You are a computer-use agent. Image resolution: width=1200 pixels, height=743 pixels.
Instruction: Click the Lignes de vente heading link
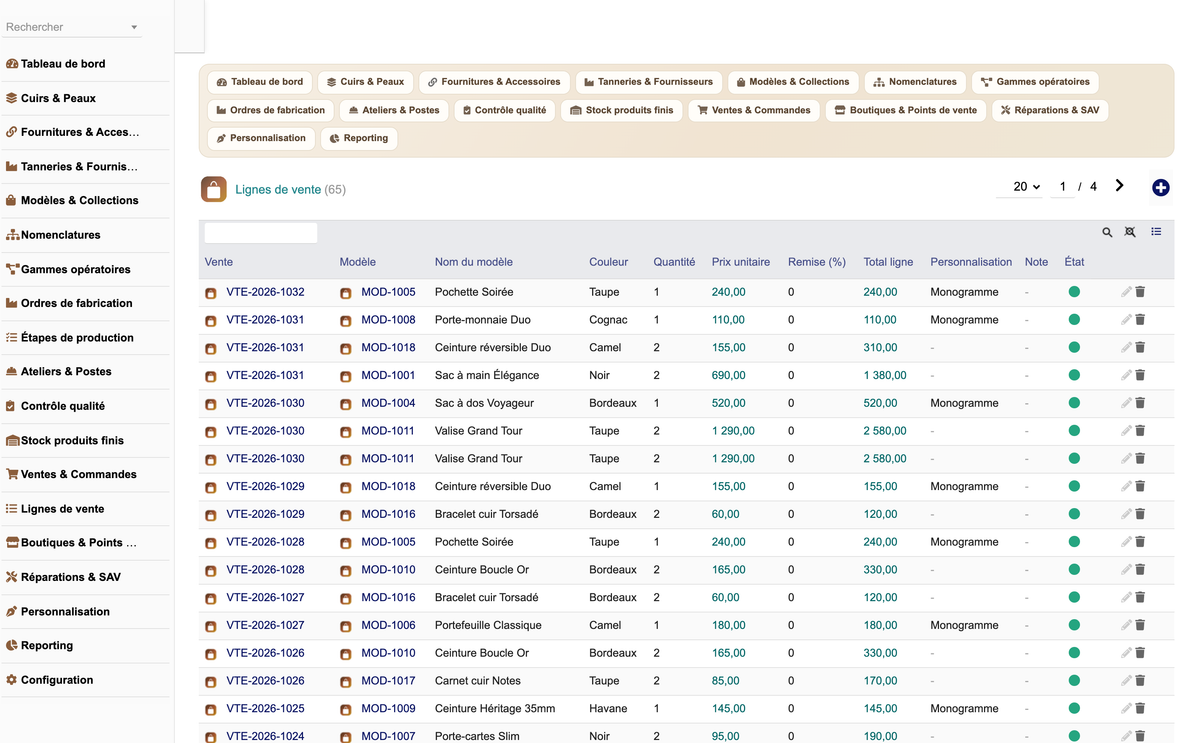[278, 189]
